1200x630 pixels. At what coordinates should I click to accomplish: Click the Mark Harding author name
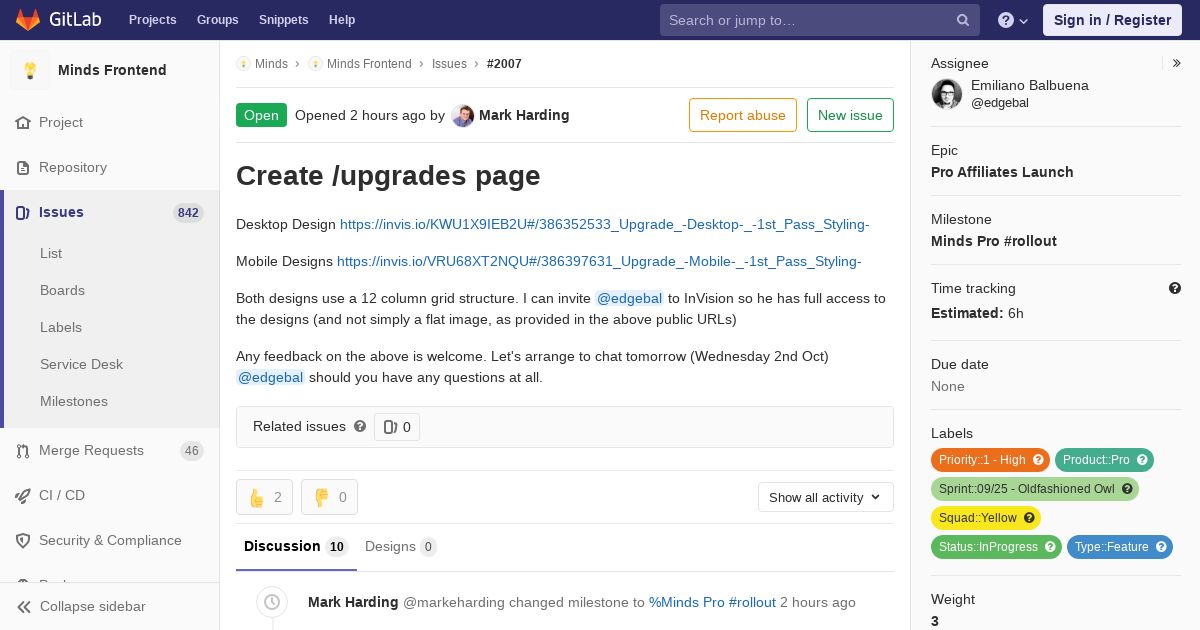(524, 115)
